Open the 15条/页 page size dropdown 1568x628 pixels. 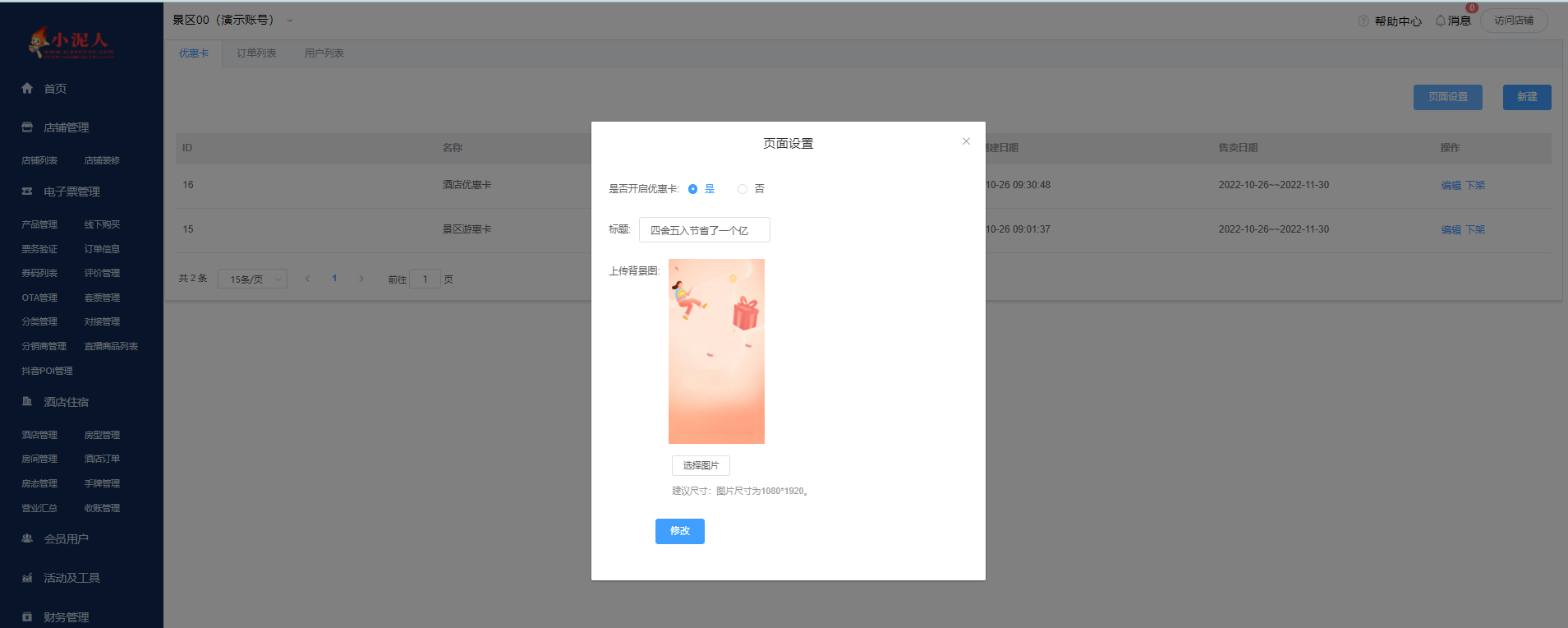point(252,279)
